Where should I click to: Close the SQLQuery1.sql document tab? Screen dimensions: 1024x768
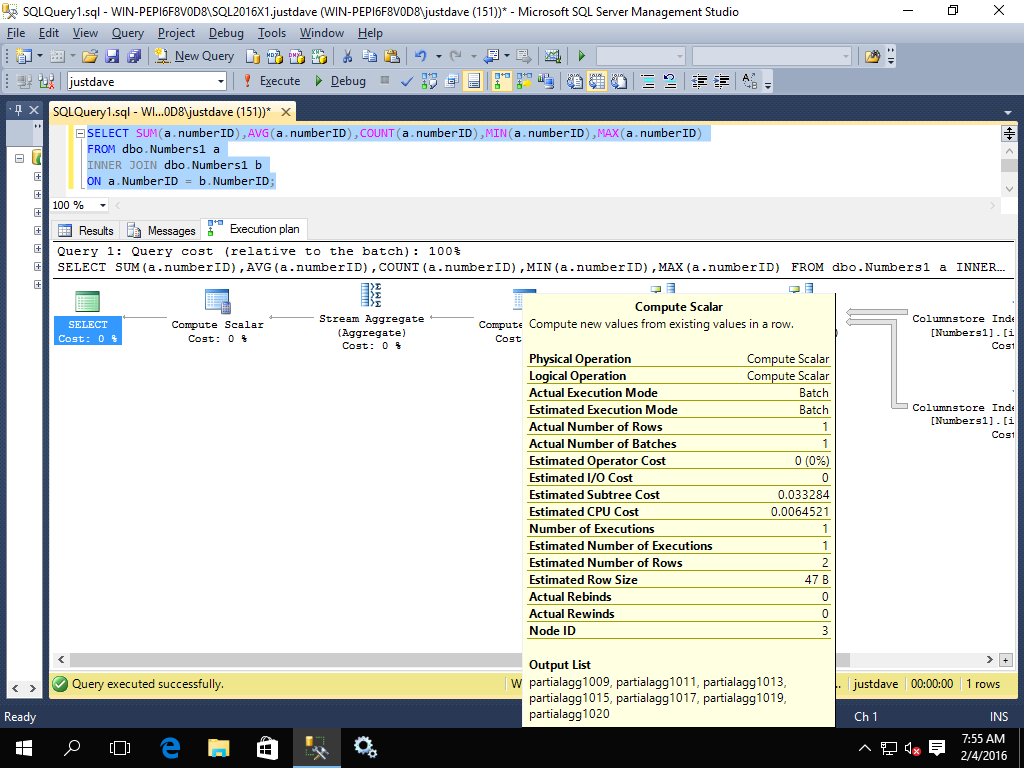[x=286, y=112]
